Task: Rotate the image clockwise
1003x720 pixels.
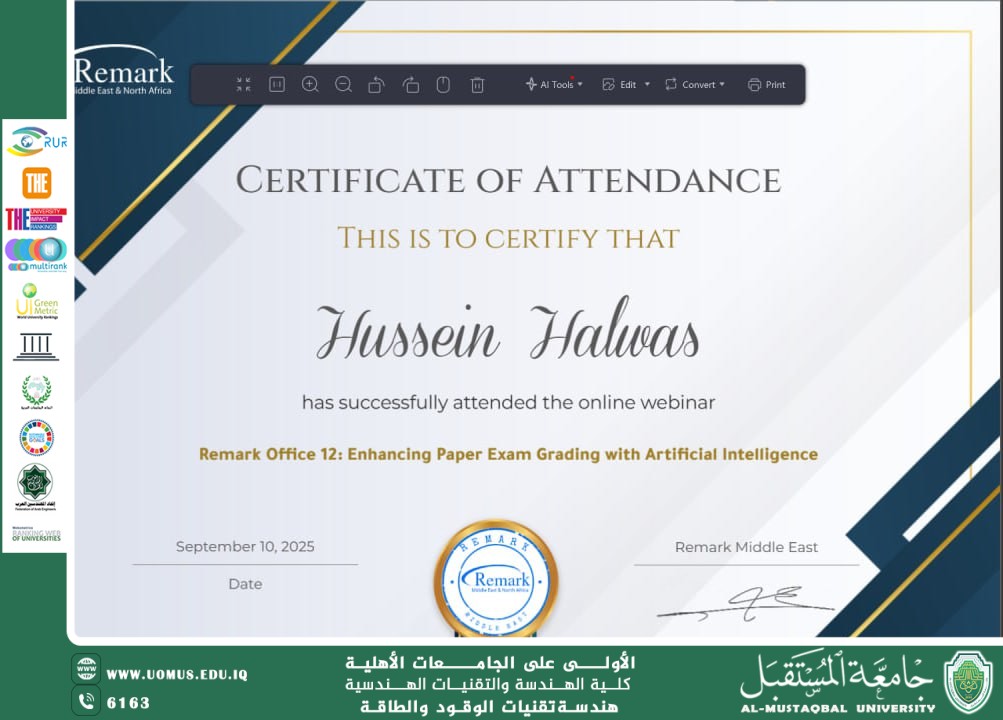Action: pos(410,85)
